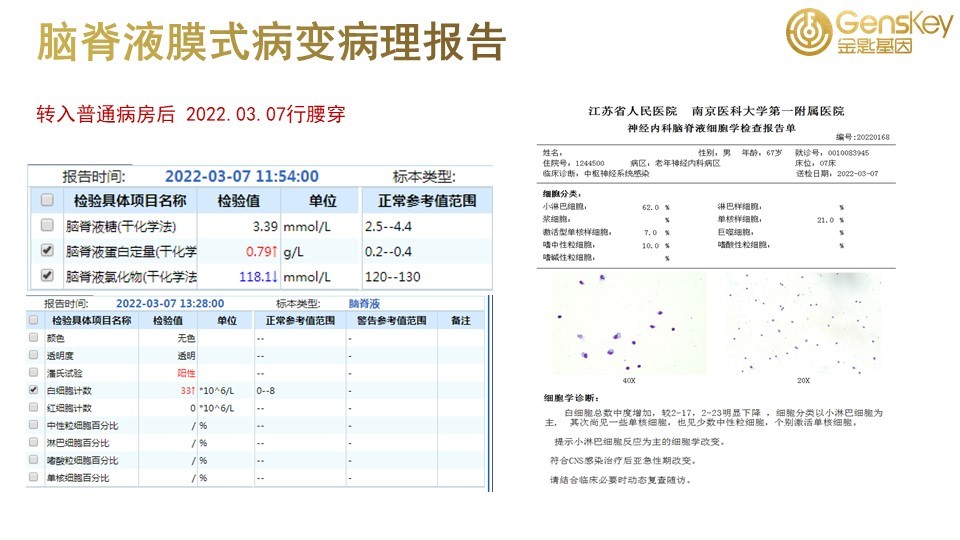Check the 潘氏试验 row checkbox
The width and height of the screenshot is (960, 540).
click(x=34, y=372)
